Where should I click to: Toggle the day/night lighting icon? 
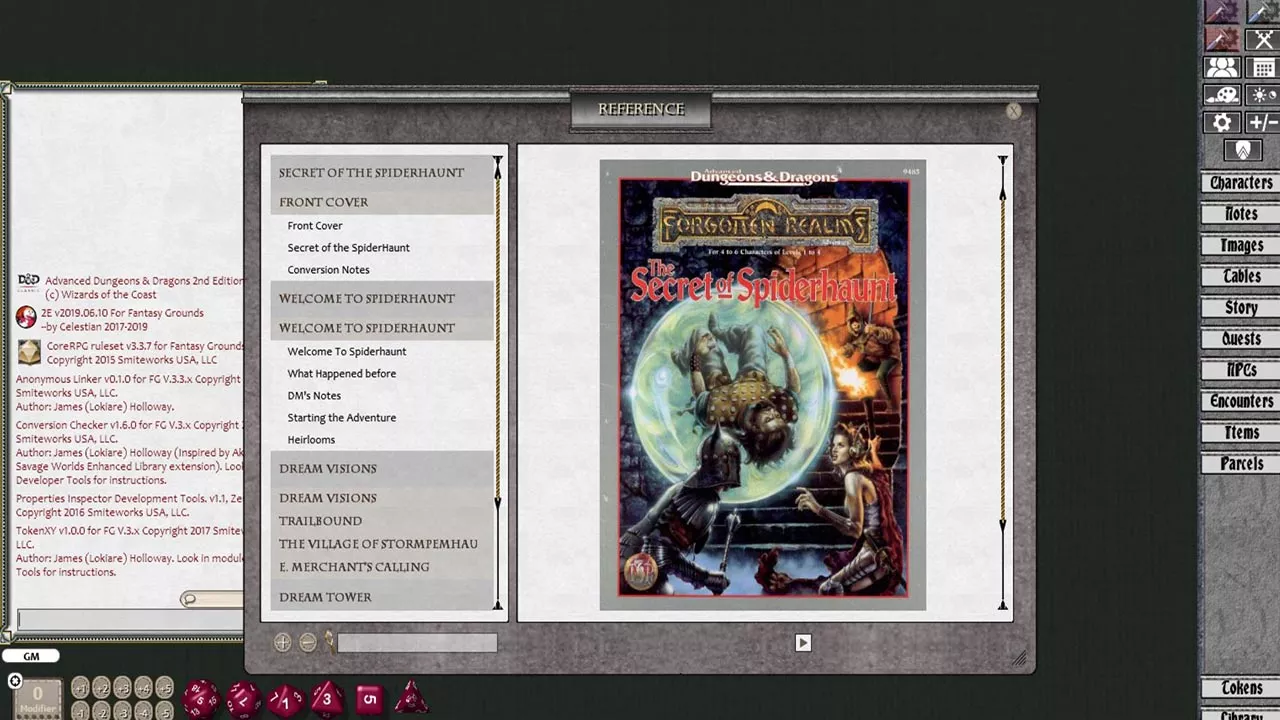pyautogui.click(x=1263, y=95)
